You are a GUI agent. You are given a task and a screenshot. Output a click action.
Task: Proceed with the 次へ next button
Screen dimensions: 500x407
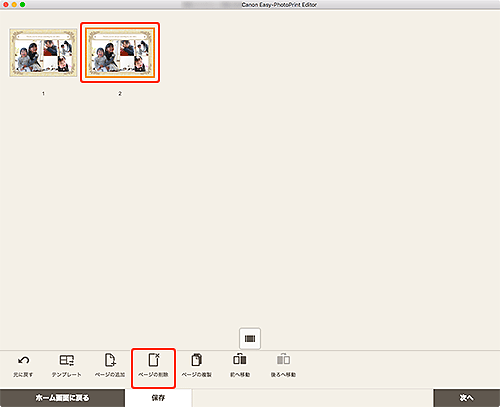tap(467, 398)
